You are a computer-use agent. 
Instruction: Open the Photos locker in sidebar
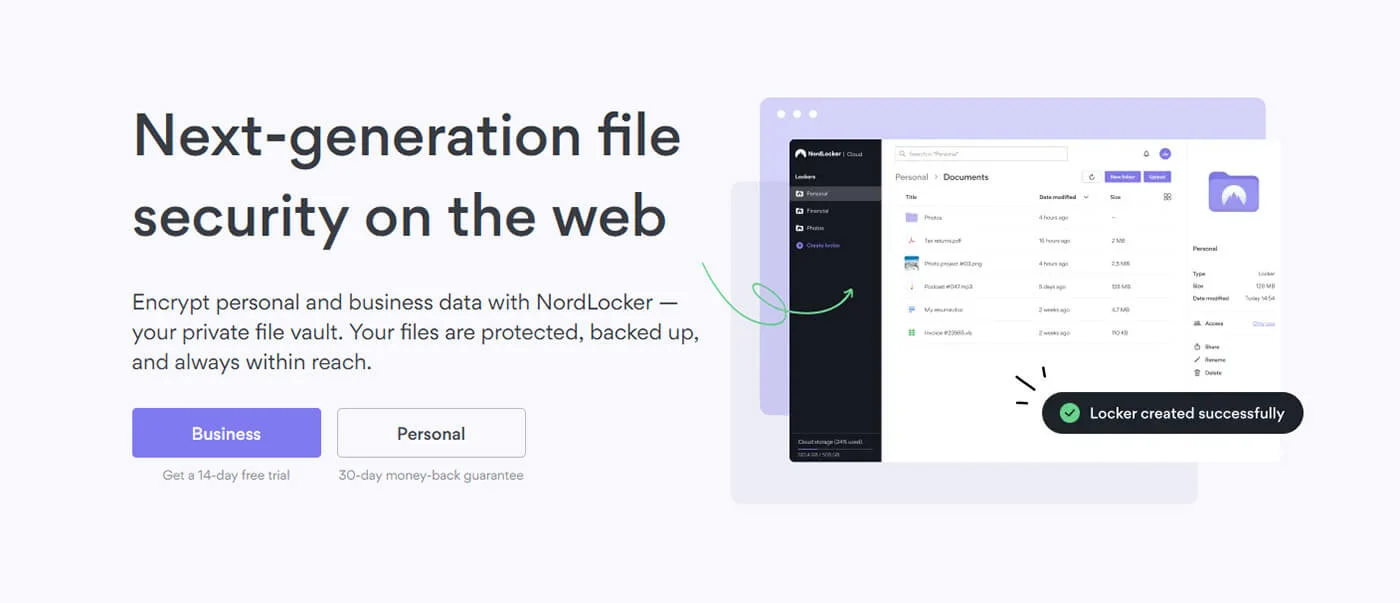(x=835, y=228)
